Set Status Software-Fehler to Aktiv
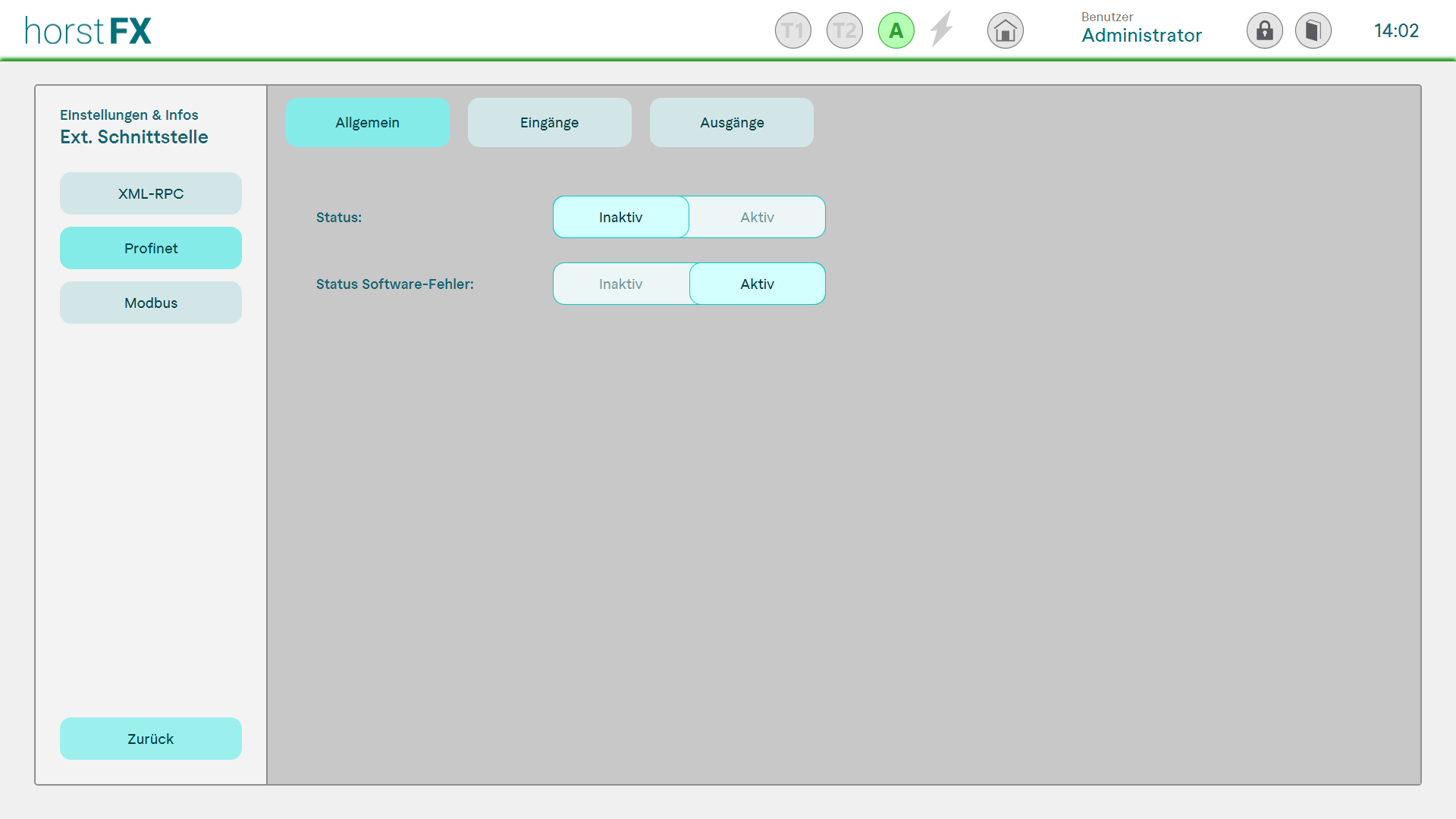The width and height of the screenshot is (1456, 819). pos(757,284)
